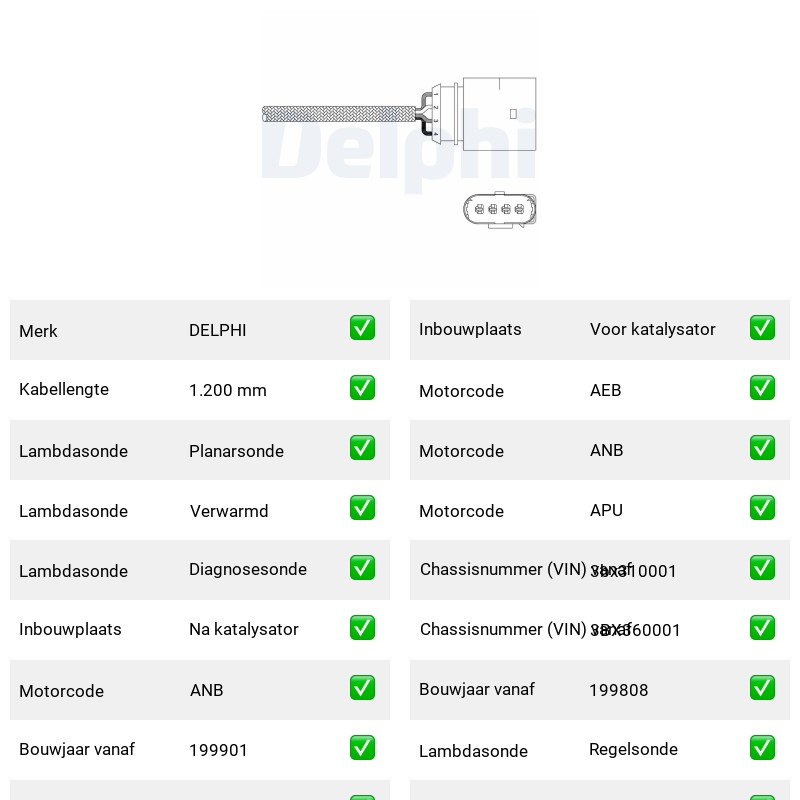Click the Diagnosesonde value text
The image size is (800, 800).
[x=248, y=569]
